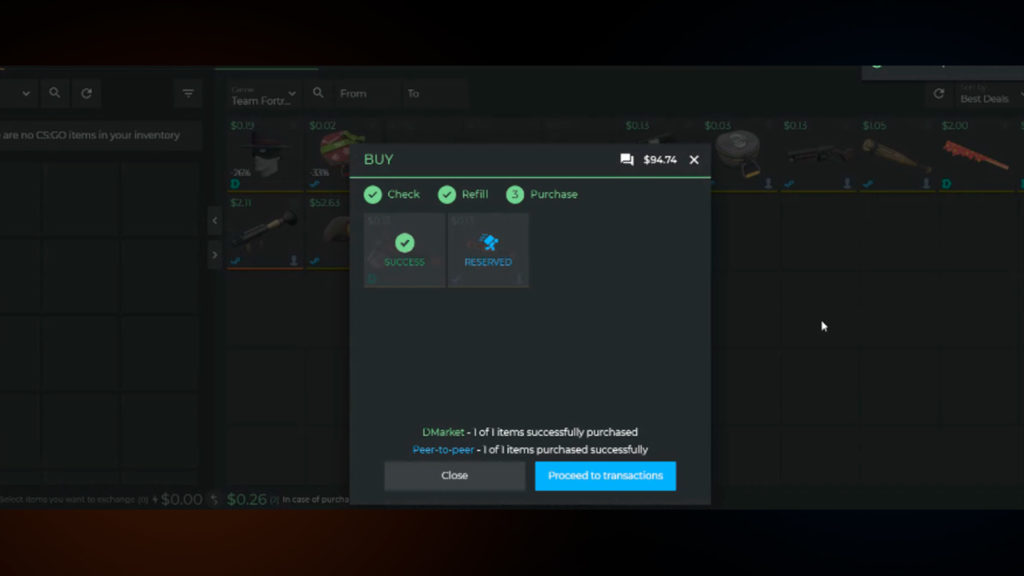1024x576 pixels.
Task: Click the RESERVED item card
Action: (488, 250)
